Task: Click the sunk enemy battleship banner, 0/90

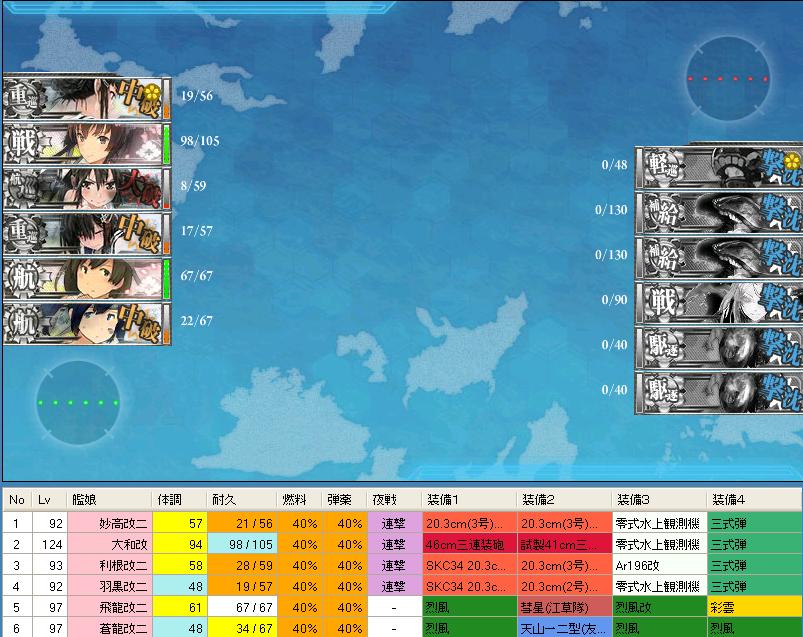Action: click(718, 300)
